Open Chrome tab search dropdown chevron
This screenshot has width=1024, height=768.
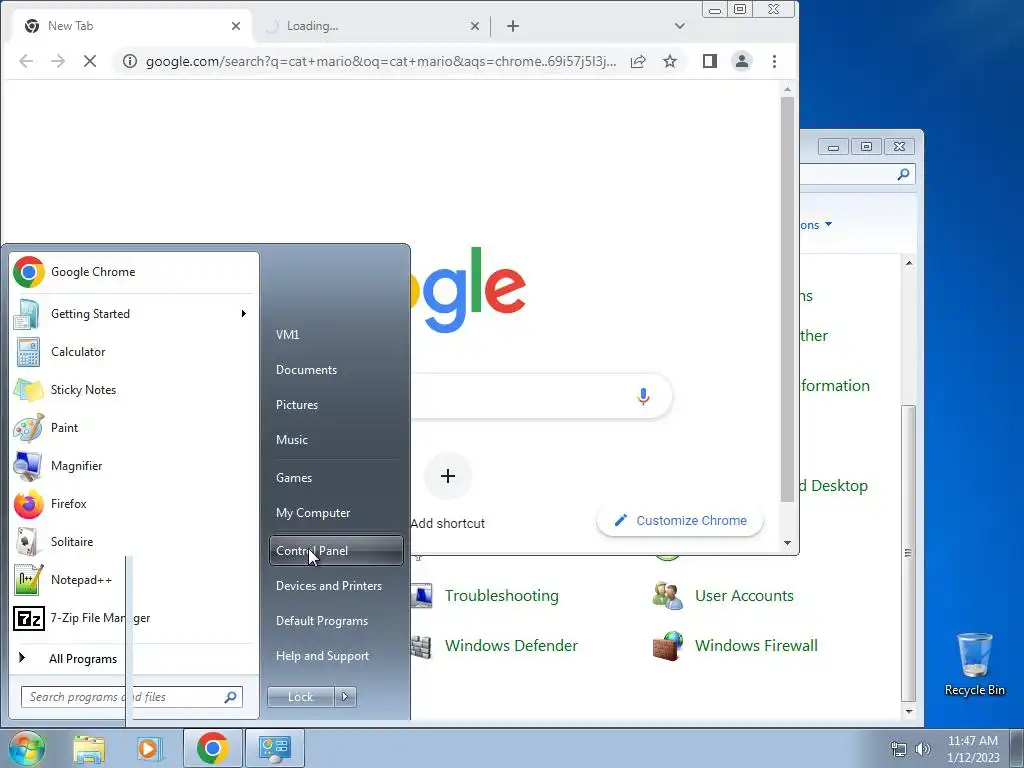coord(680,26)
